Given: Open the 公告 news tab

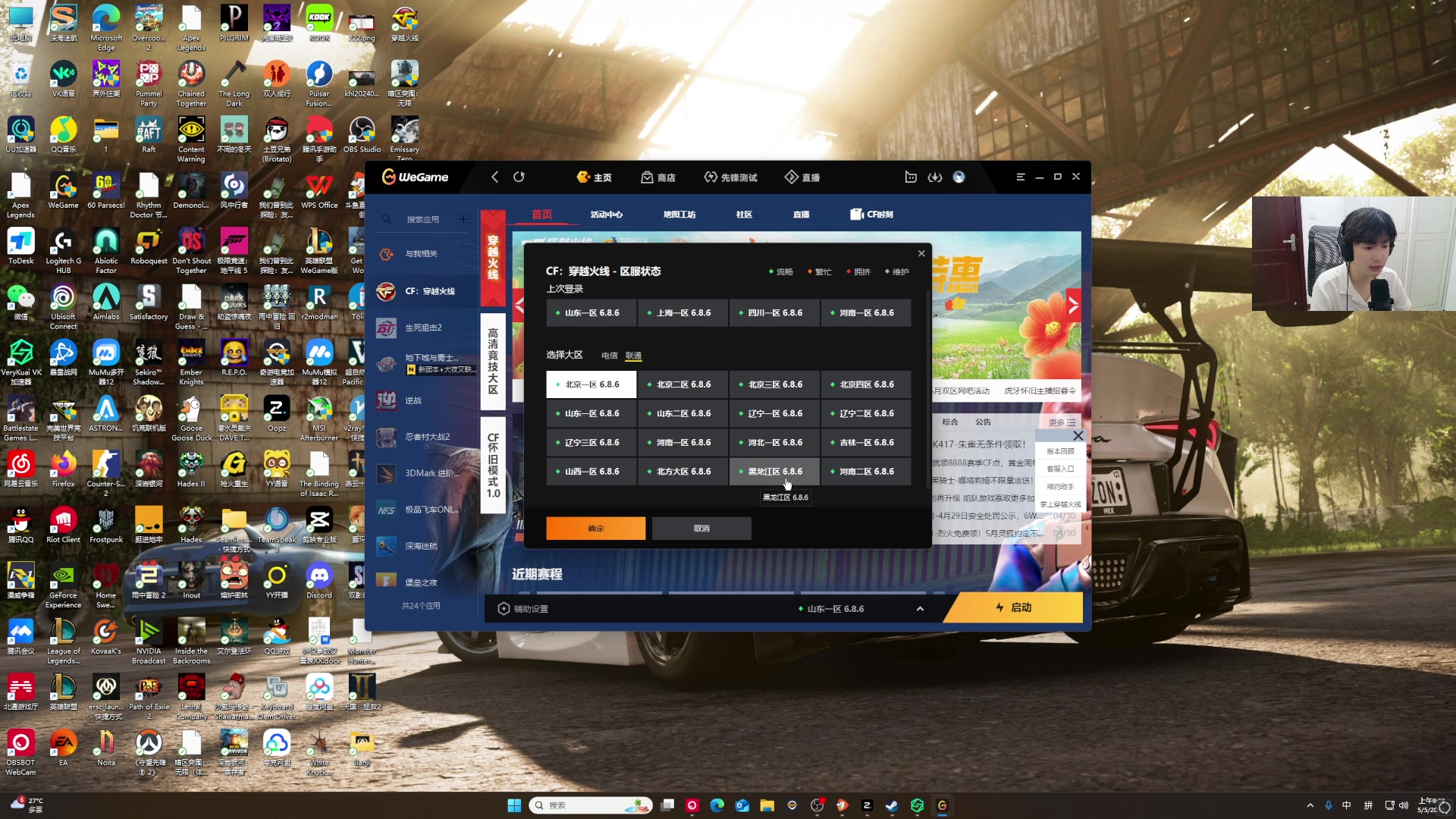Looking at the screenshot, I should click(983, 422).
